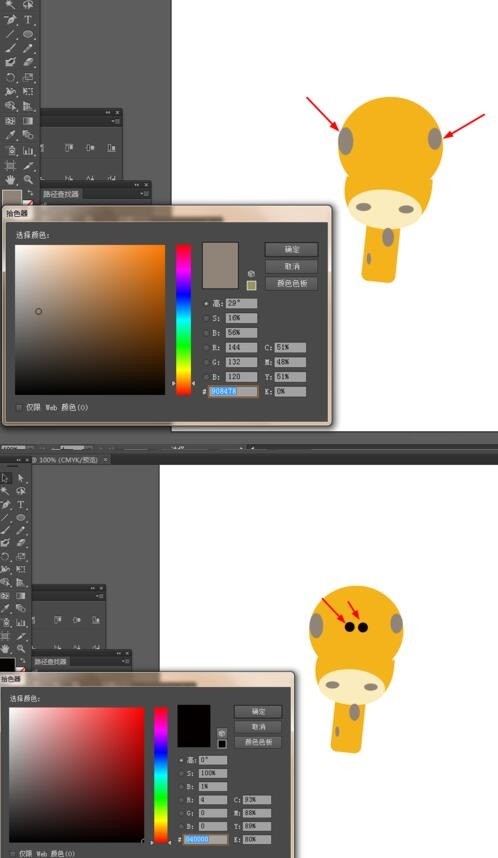Open the 路径查找器 tab beside the gray fill swatch
Viewport: 498px width, 858px height.
[x=61, y=194]
